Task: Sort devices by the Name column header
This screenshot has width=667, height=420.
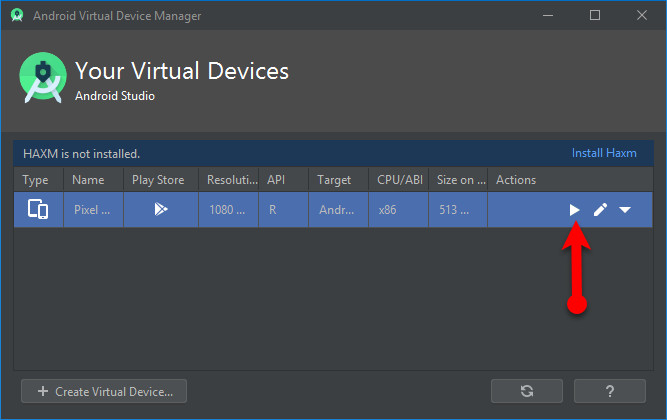Action: click(x=88, y=180)
